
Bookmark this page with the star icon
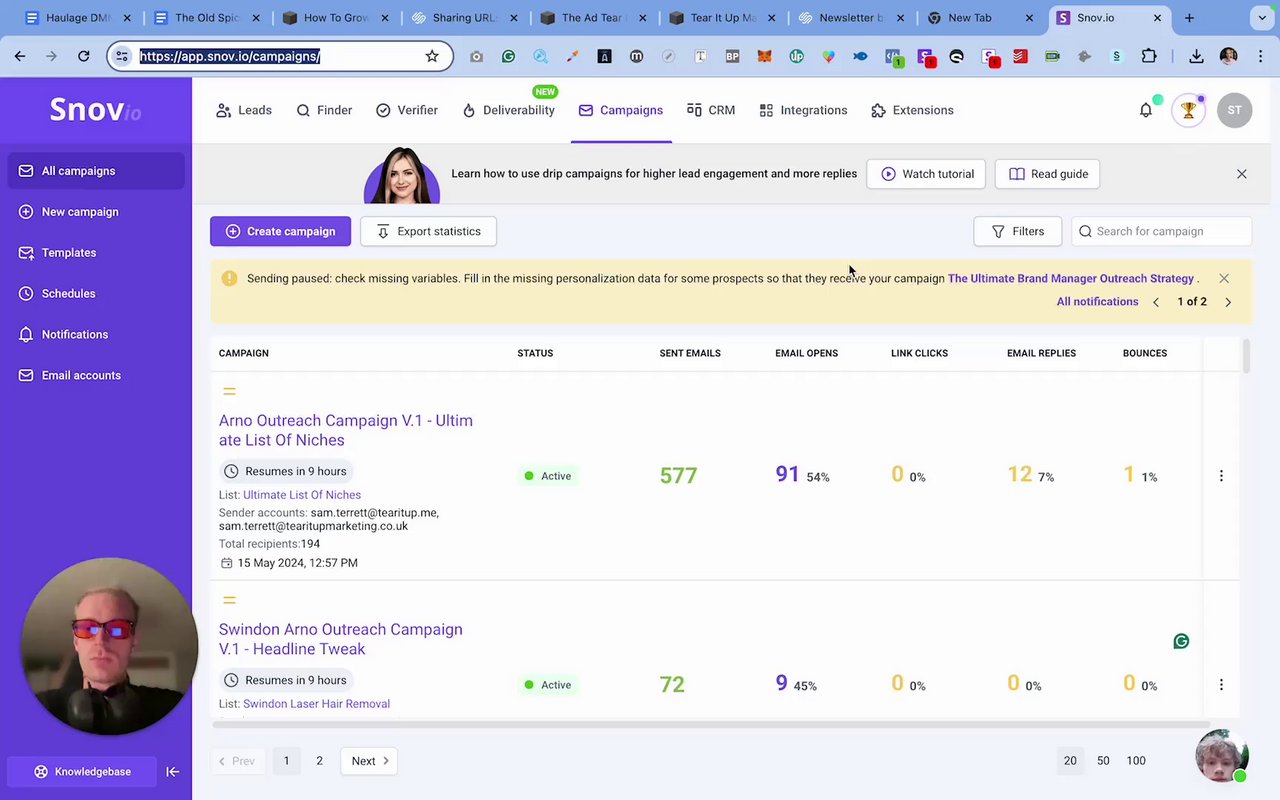(432, 56)
